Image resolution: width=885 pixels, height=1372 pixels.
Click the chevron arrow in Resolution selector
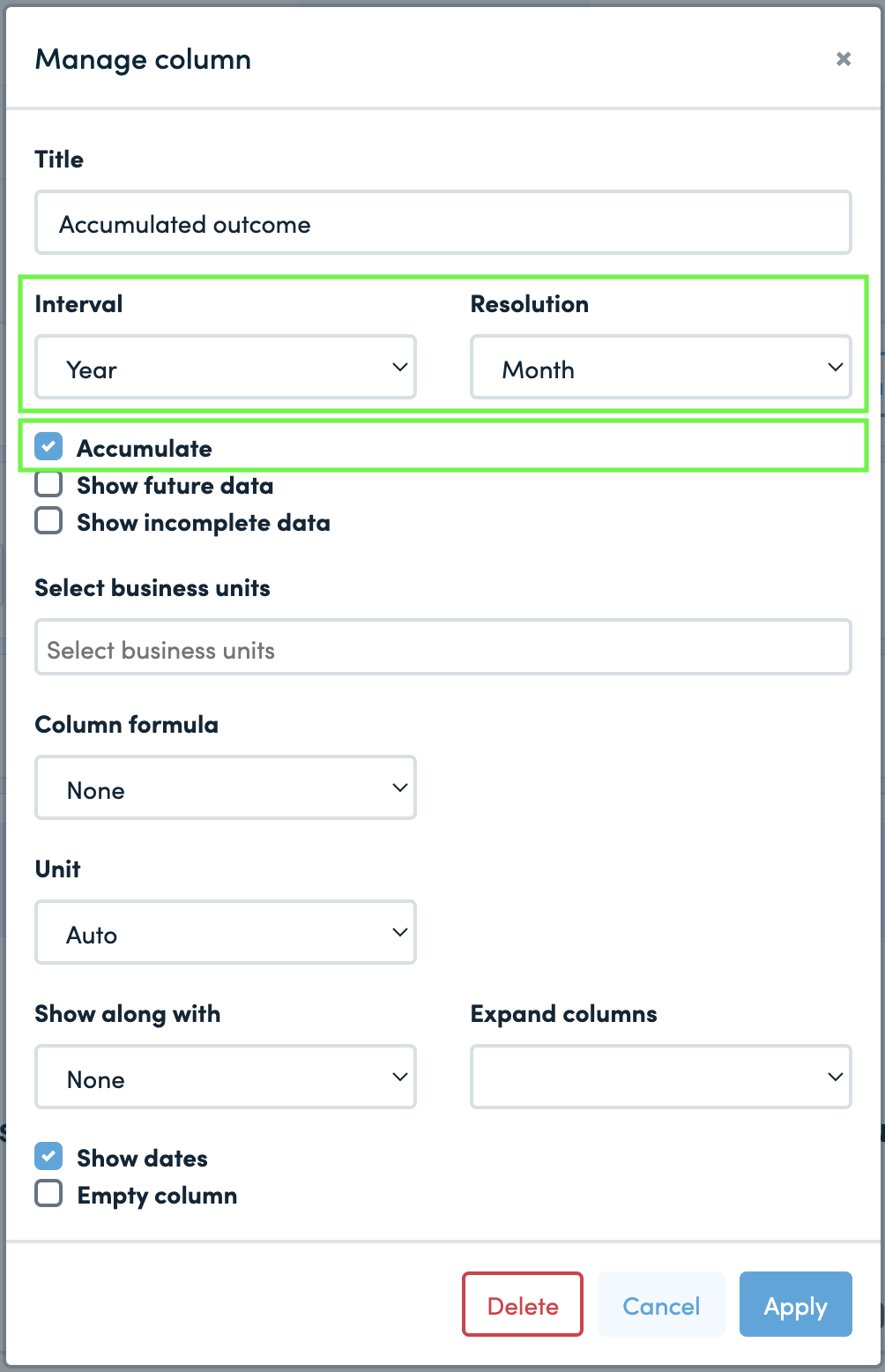pos(835,367)
